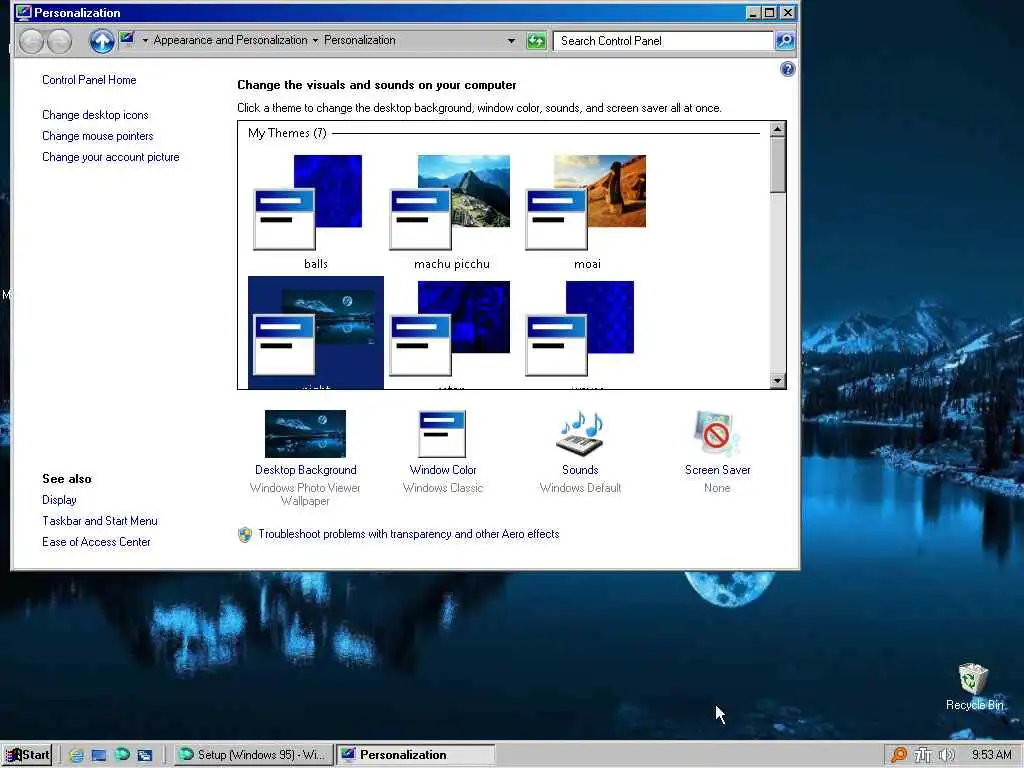Open the Start menu
This screenshot has width=1024, height=768.
coord(27,755)
